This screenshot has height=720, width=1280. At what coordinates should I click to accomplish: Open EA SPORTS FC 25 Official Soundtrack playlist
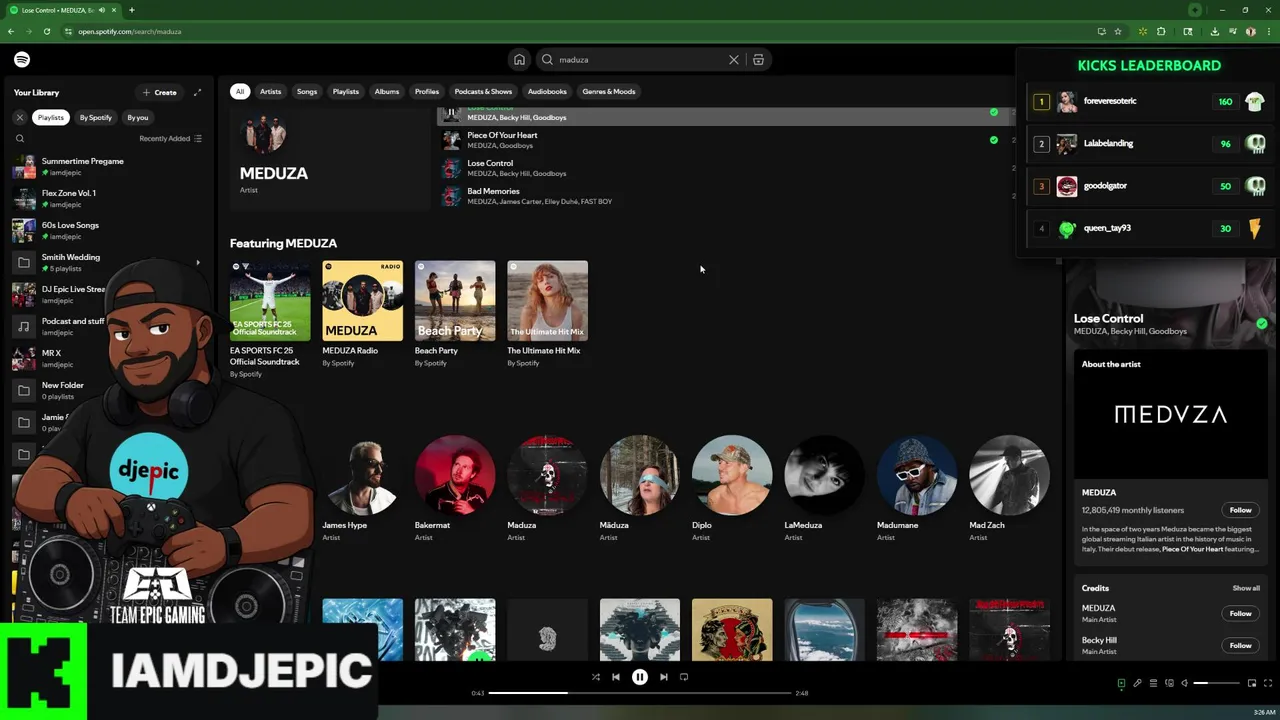[270, 319]
